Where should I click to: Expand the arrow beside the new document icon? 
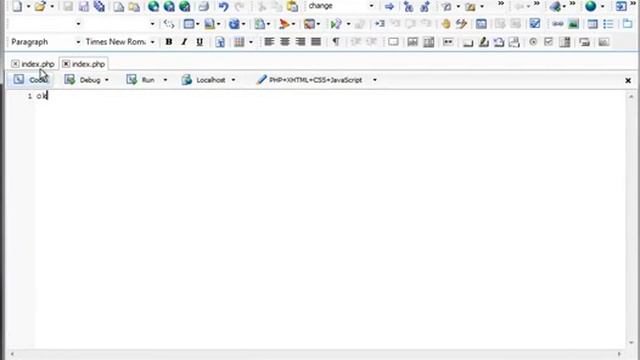click(28, 6)
